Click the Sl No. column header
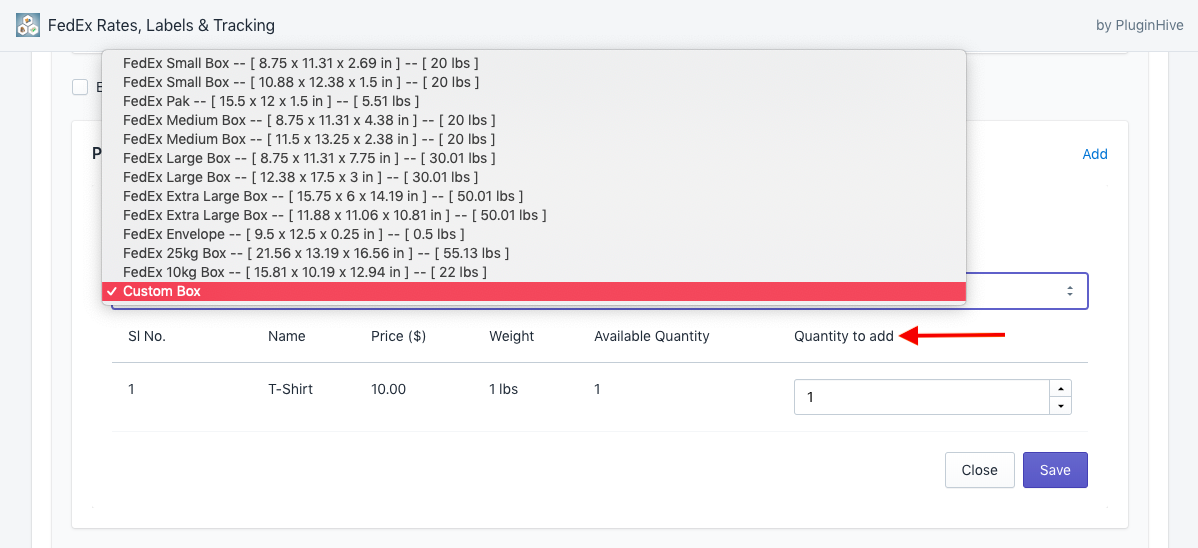The height and width of the screenshot is (548, 1198). coord(147,336)
